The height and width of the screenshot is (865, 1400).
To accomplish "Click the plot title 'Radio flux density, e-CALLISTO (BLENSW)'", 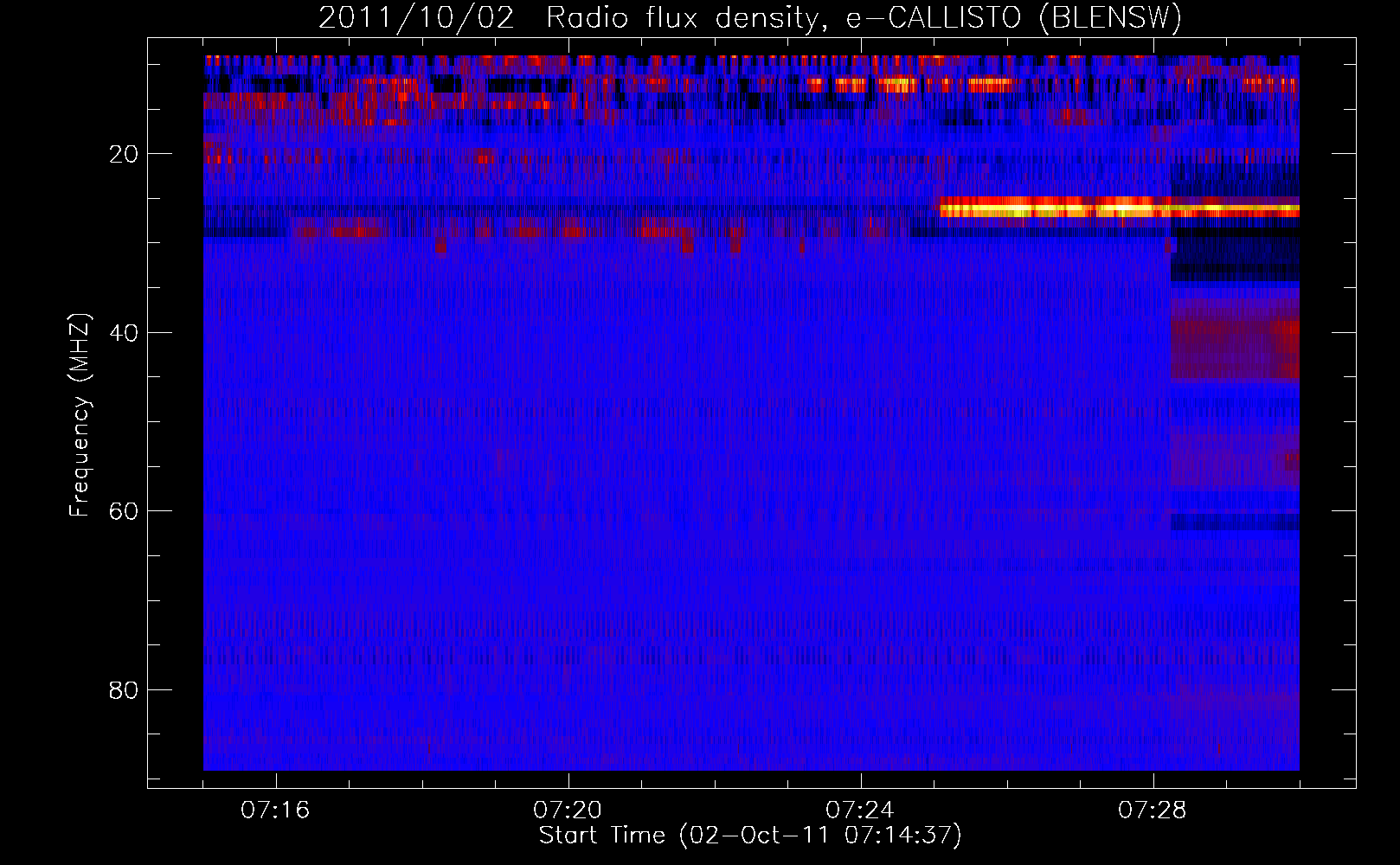I will [x=864, y=18].
